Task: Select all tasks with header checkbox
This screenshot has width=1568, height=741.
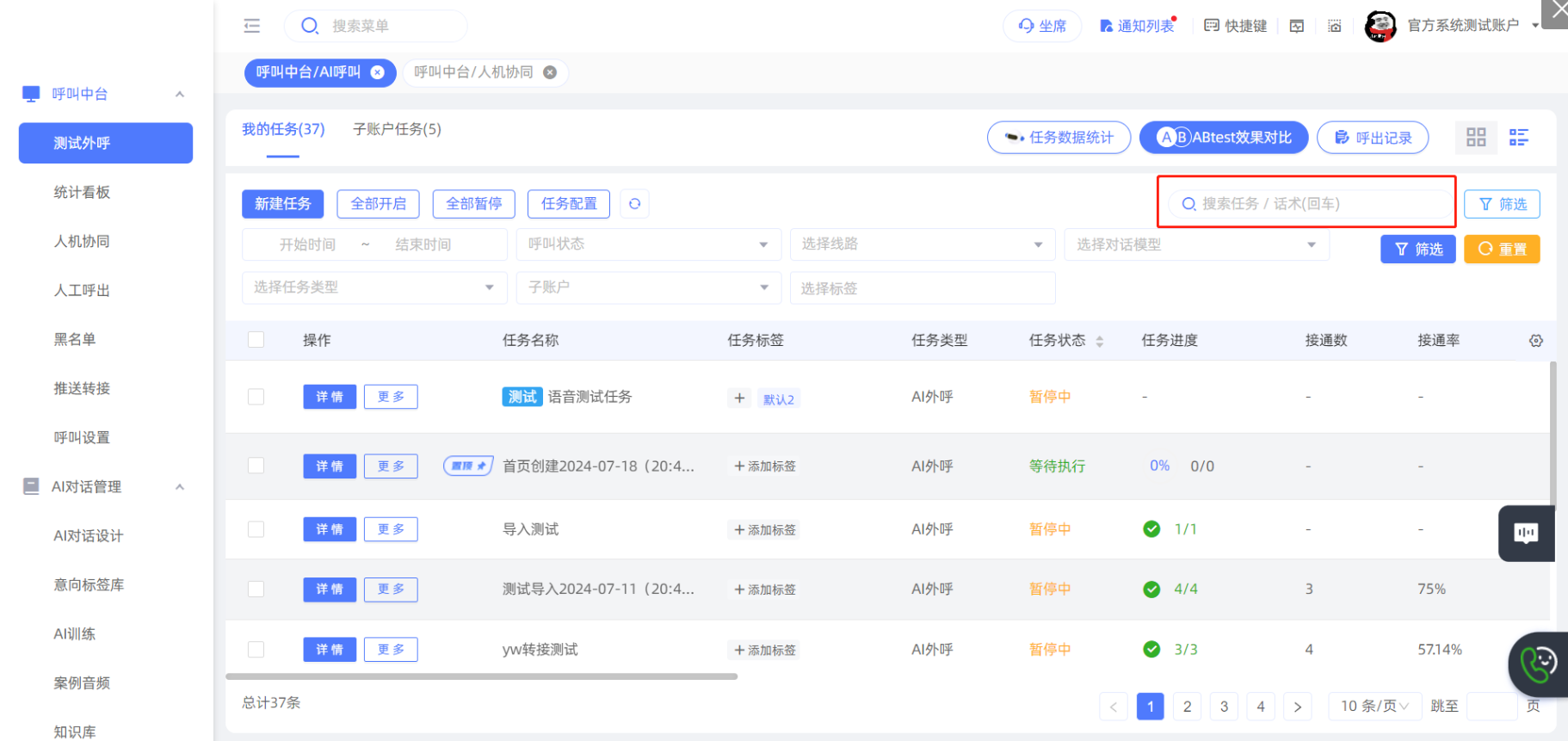Action: click(x=256, y=340)
